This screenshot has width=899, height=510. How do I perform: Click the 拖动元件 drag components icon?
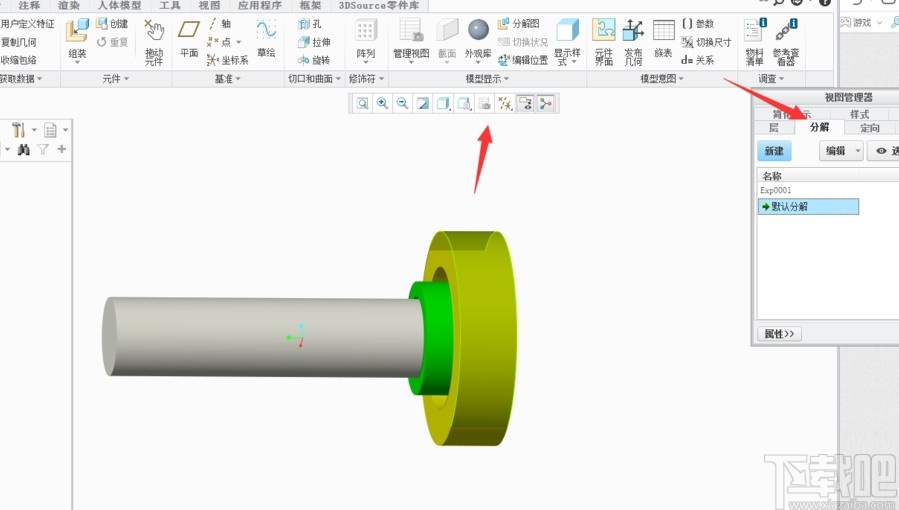click(x=154, y=41)
